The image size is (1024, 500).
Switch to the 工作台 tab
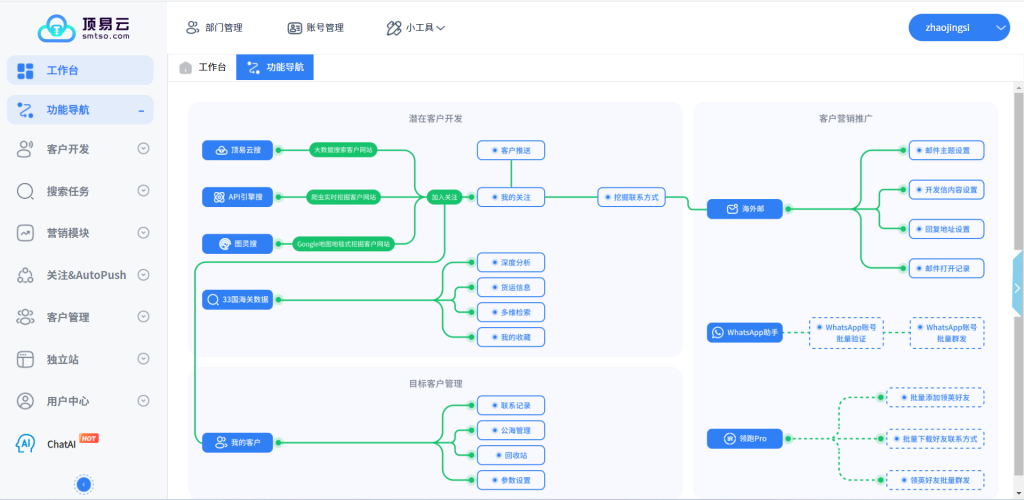tap(203, 68)
